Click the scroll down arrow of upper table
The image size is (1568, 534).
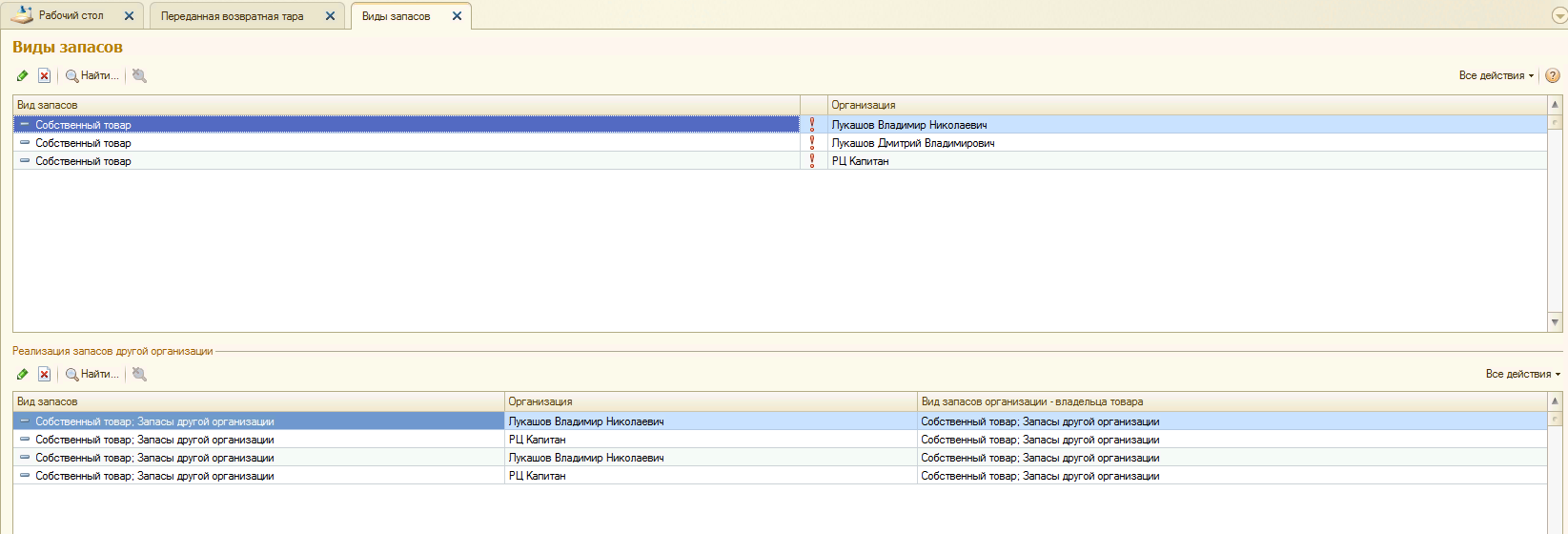pyautogui.click(x=1555, y=322)
